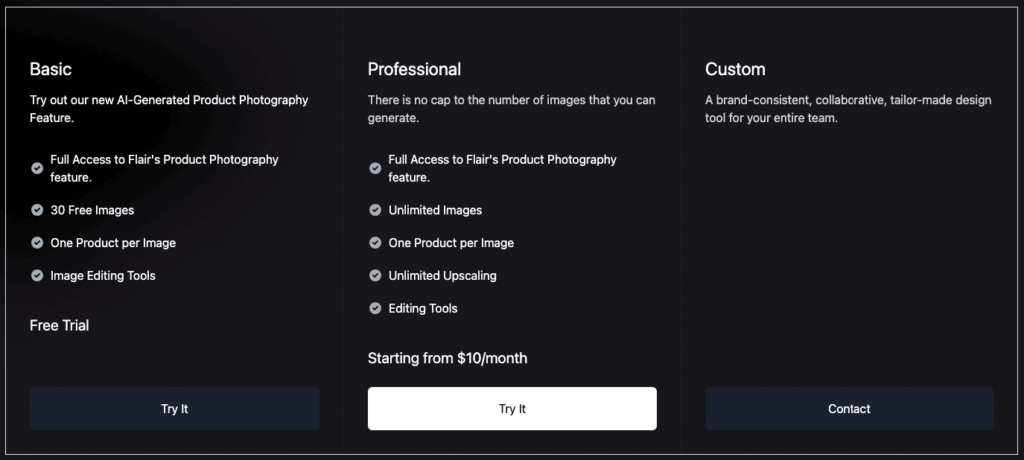1024x460 pixels.
Task: Select the Custom plan heading
Action: pyautogui.click(x=735, y=69)
